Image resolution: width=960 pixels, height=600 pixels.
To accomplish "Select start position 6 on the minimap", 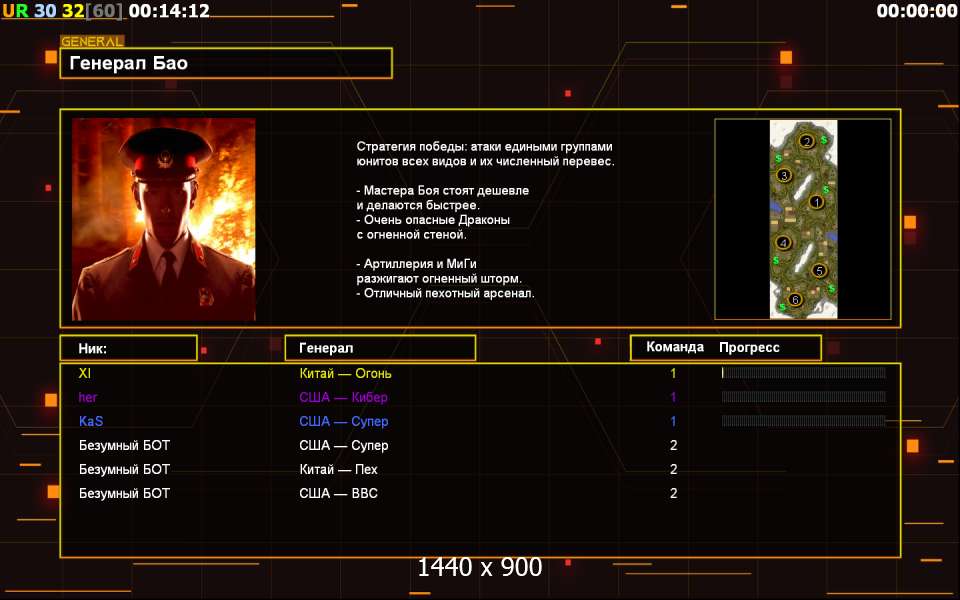I will [795, 299].
